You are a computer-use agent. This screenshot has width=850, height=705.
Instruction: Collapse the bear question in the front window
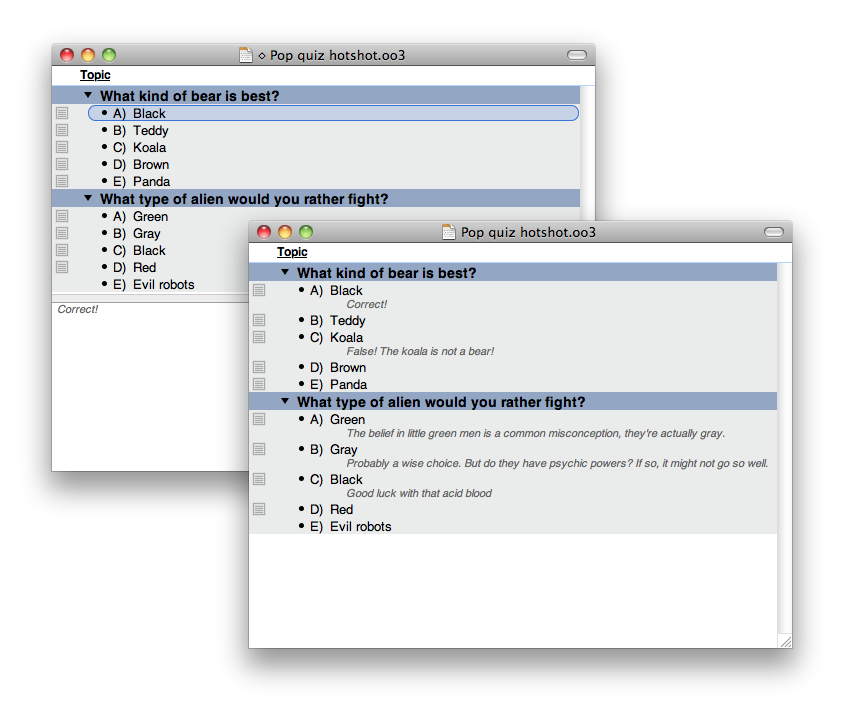285,273
